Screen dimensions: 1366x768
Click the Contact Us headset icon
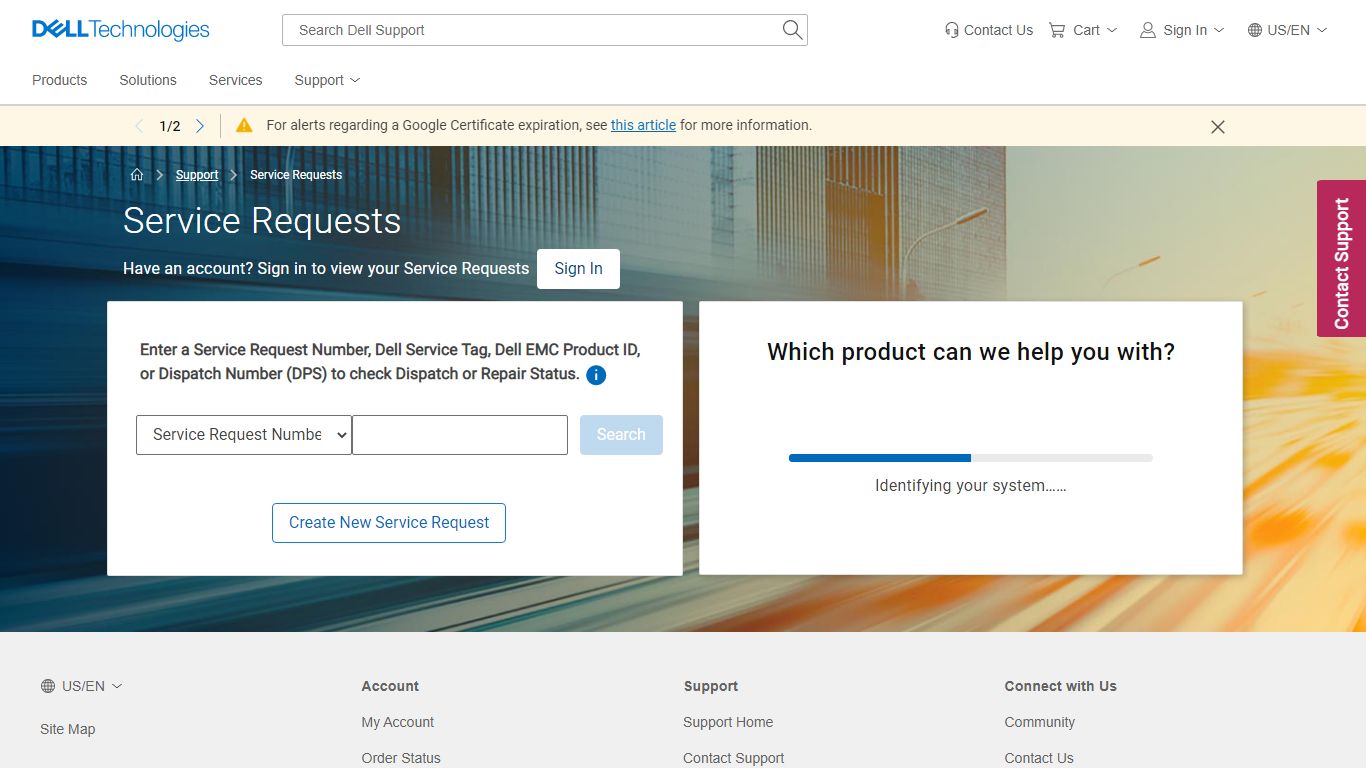(x=951, y=30)
